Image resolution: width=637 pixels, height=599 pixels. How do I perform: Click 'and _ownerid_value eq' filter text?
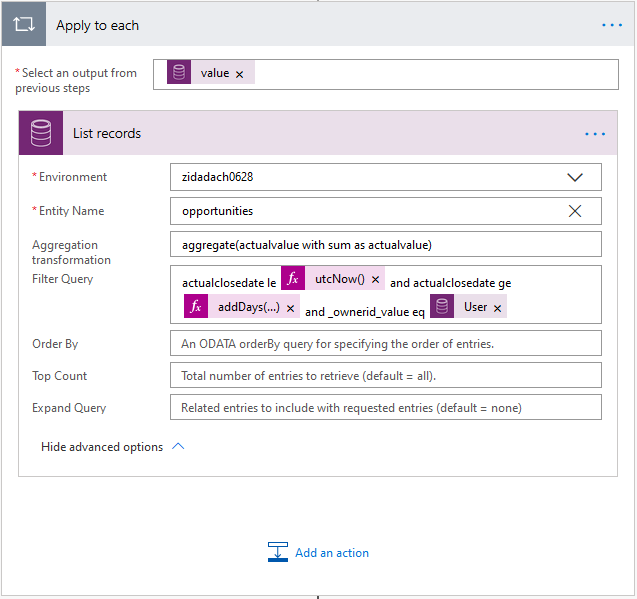coord(365,312)
